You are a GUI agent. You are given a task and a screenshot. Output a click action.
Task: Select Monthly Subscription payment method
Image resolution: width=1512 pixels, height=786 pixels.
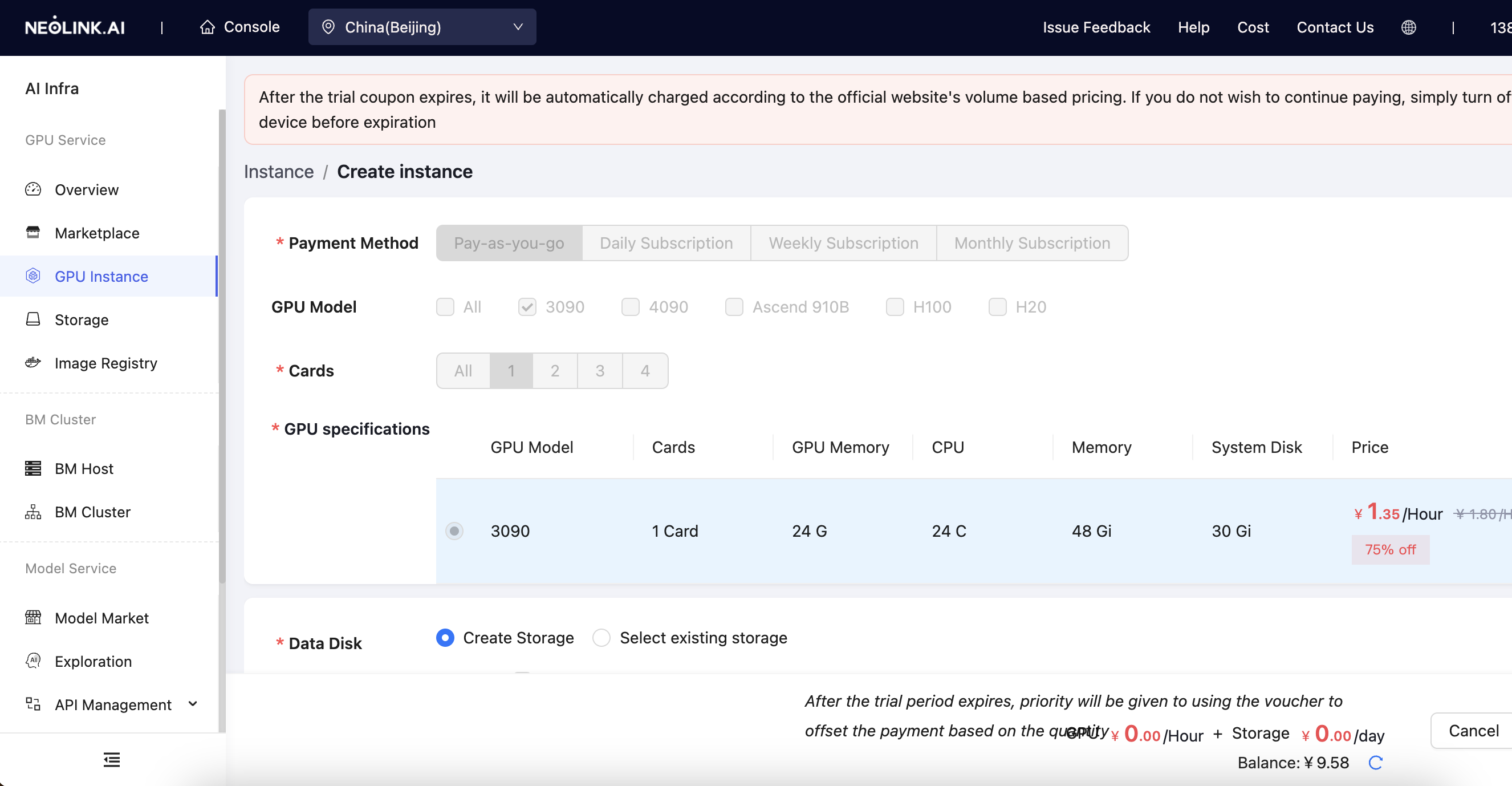pos(1033,243)
